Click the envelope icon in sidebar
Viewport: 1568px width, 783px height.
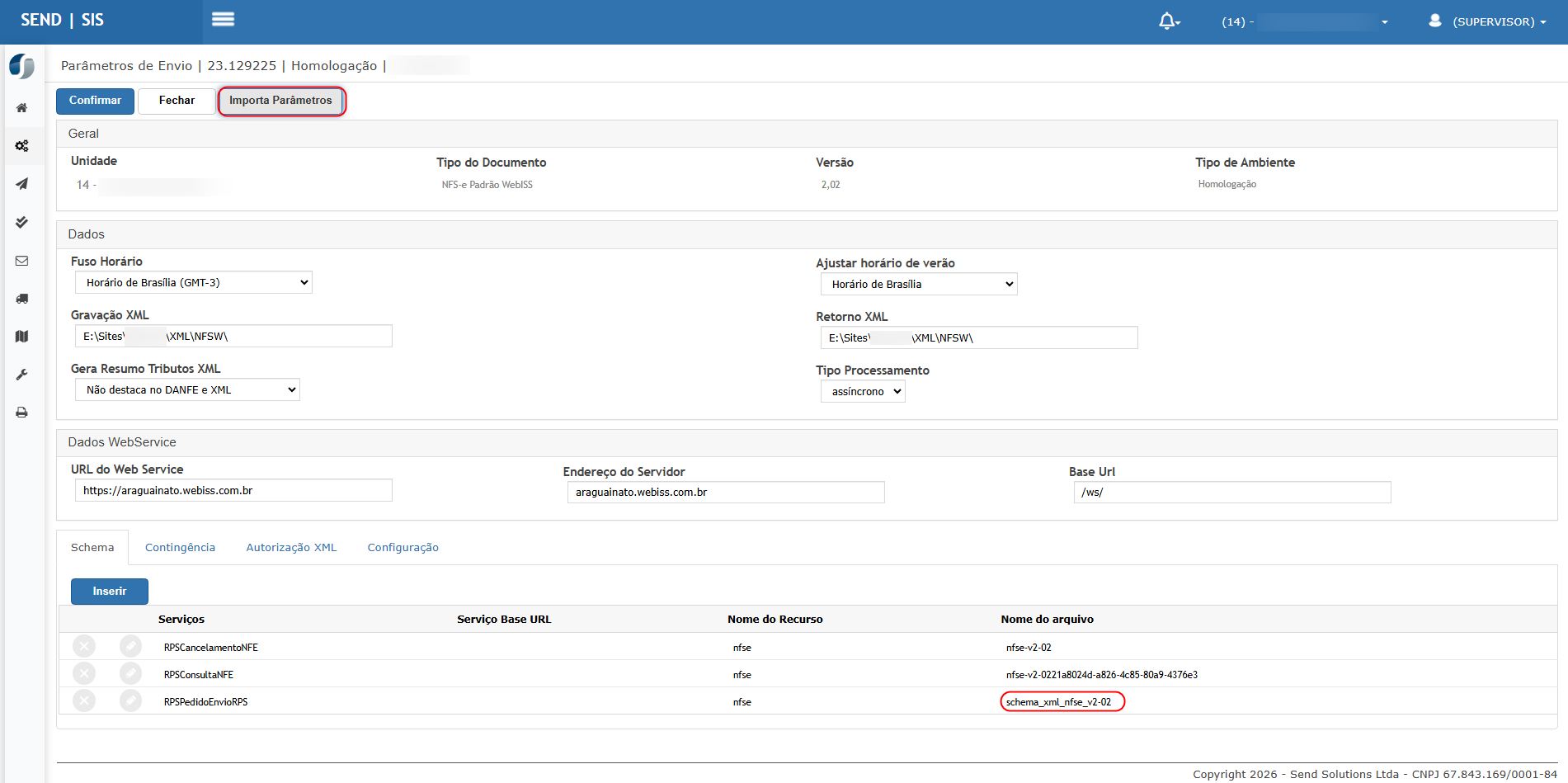click(x=22, y=261)
